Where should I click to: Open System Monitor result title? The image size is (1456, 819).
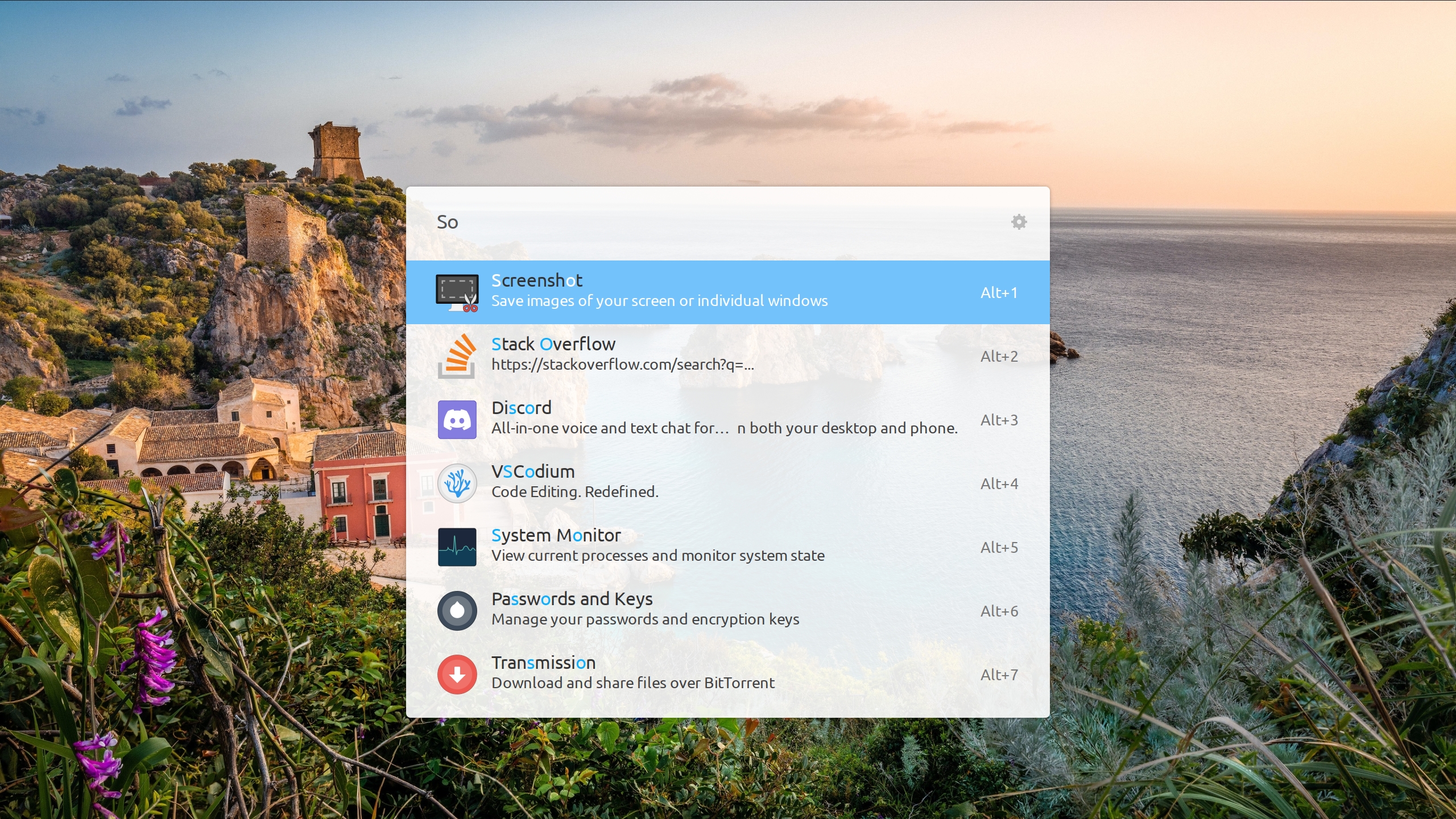(556, 535)
